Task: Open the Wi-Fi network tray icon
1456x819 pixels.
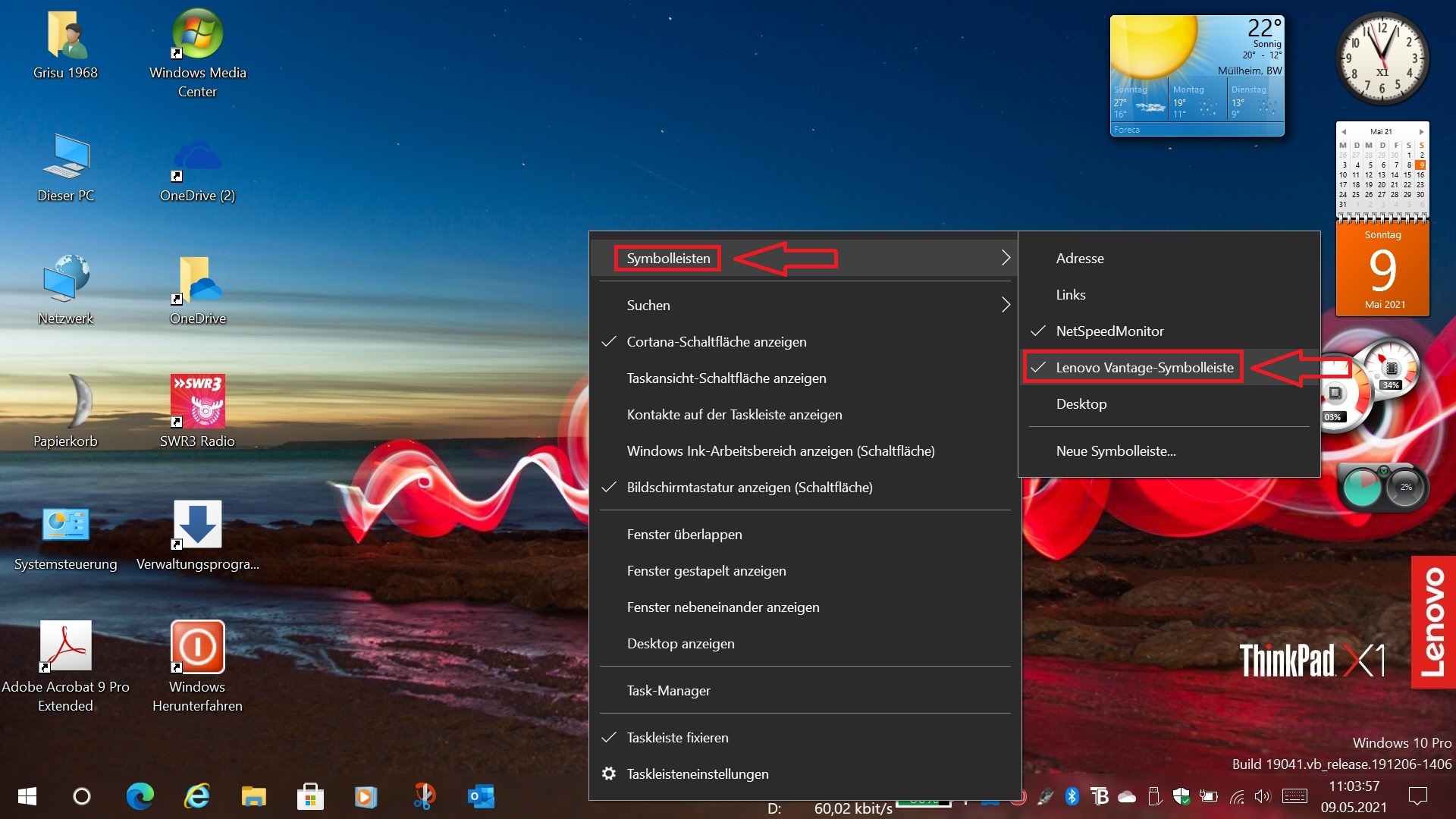Action: (1237, 796)
